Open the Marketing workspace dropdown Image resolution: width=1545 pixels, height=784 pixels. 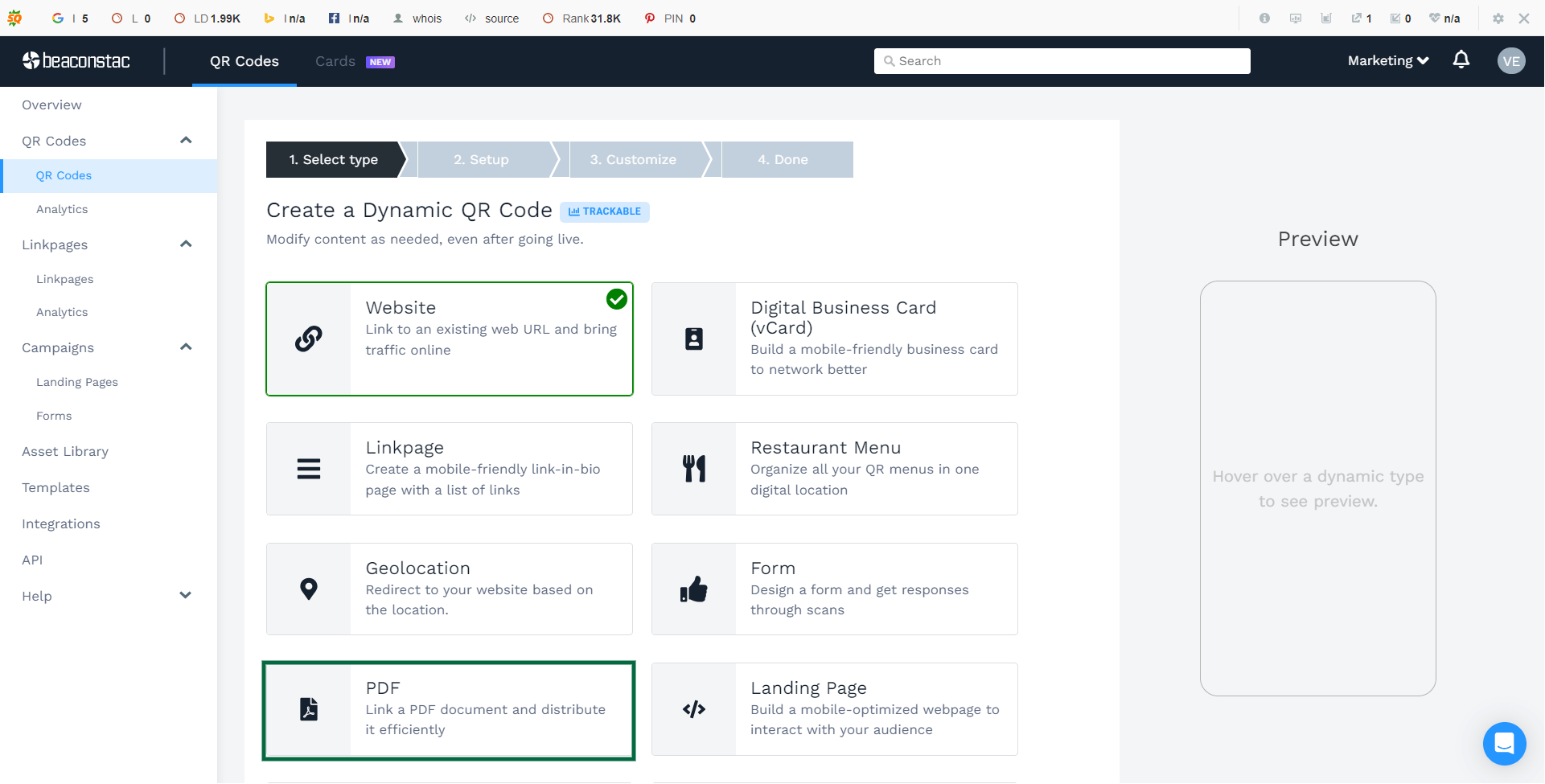1387,60
